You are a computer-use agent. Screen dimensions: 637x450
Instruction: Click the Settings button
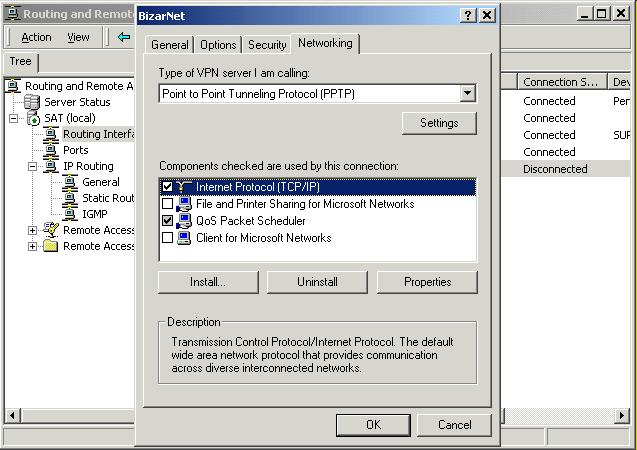pyautogui.click(x=439, y=123)
